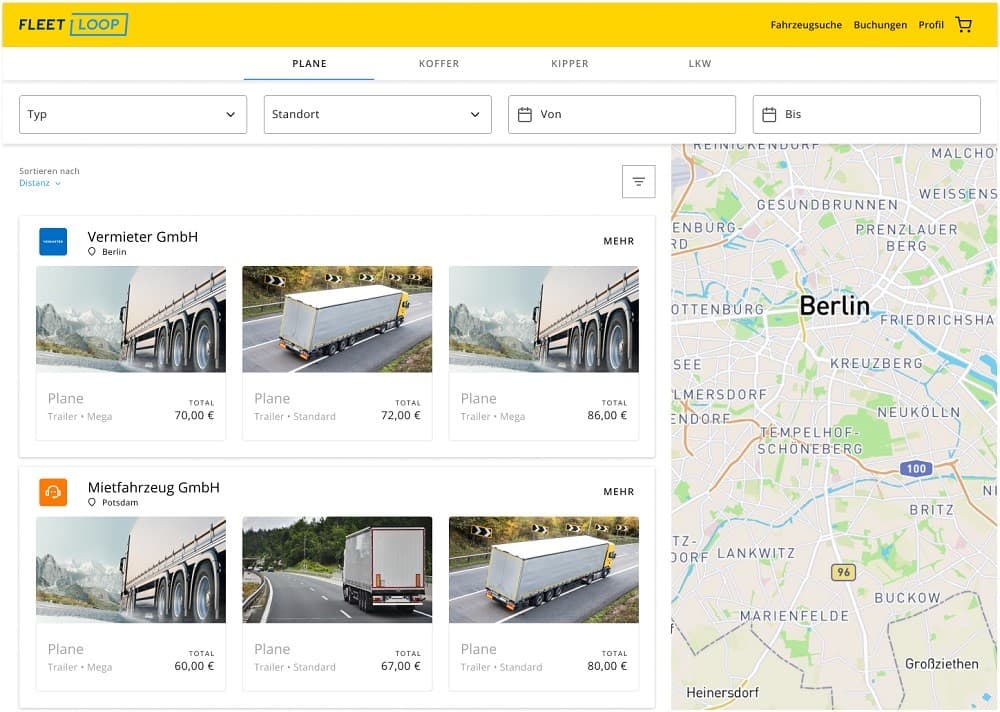Click the calendar icon in Von field

click(524, 115)
